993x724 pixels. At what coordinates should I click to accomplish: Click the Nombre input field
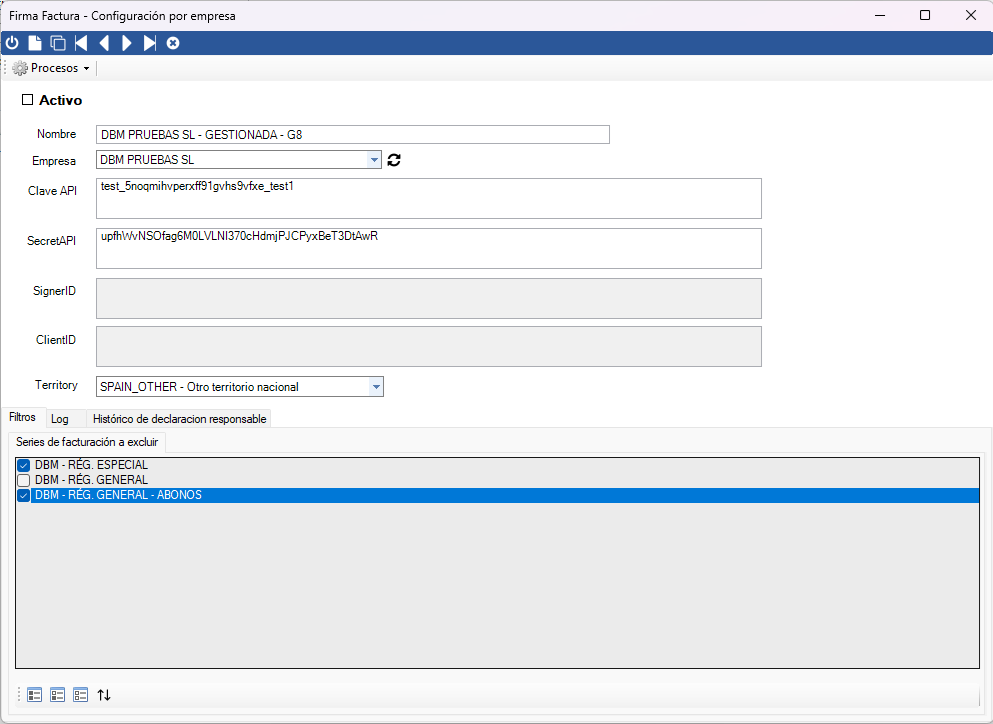click(x=353, y=135)
